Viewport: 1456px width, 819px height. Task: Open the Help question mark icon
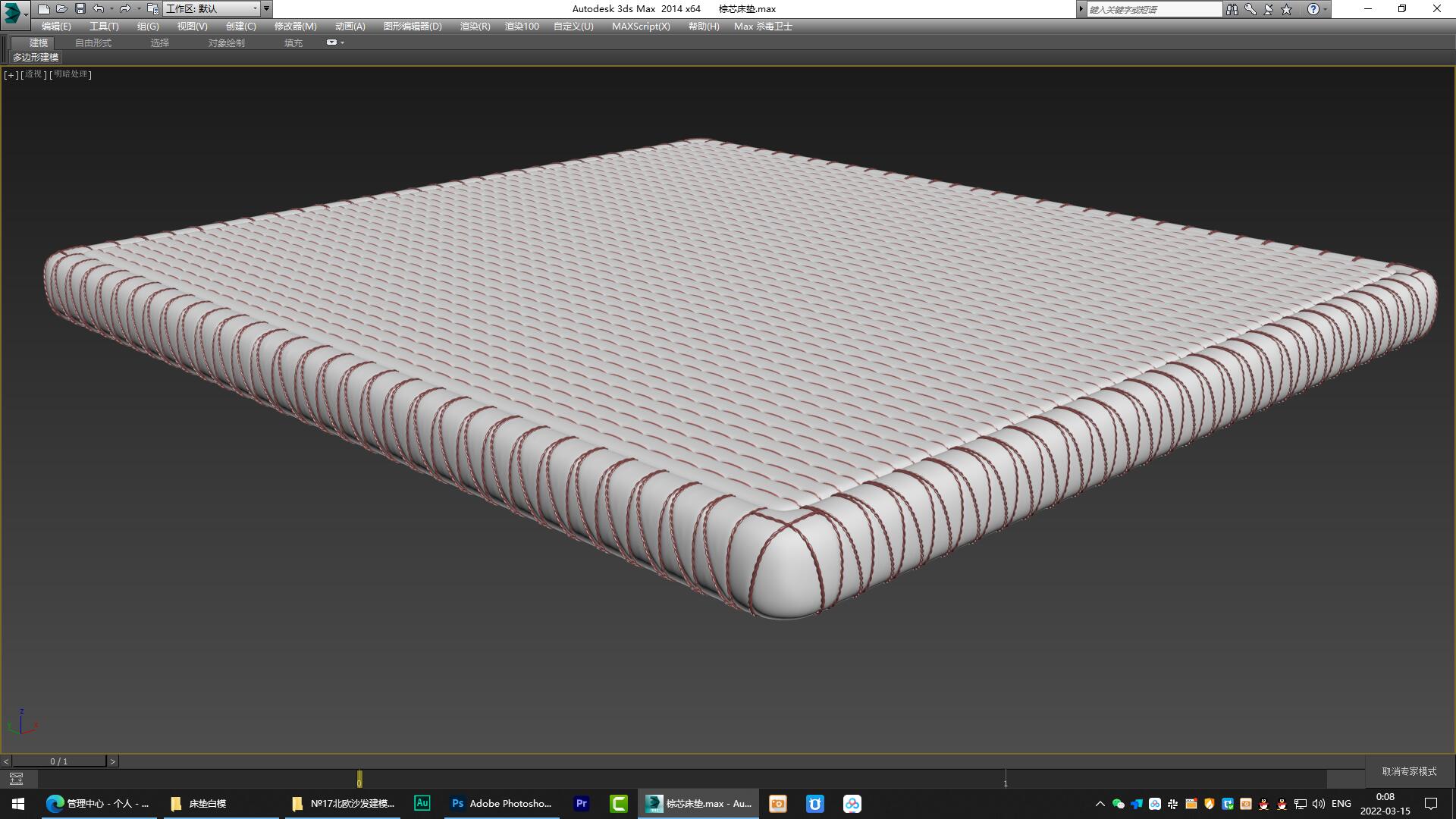1313,9
